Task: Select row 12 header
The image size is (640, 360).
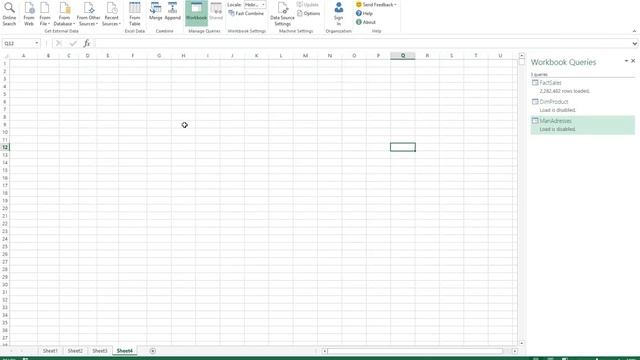Action: pos(5,147)
